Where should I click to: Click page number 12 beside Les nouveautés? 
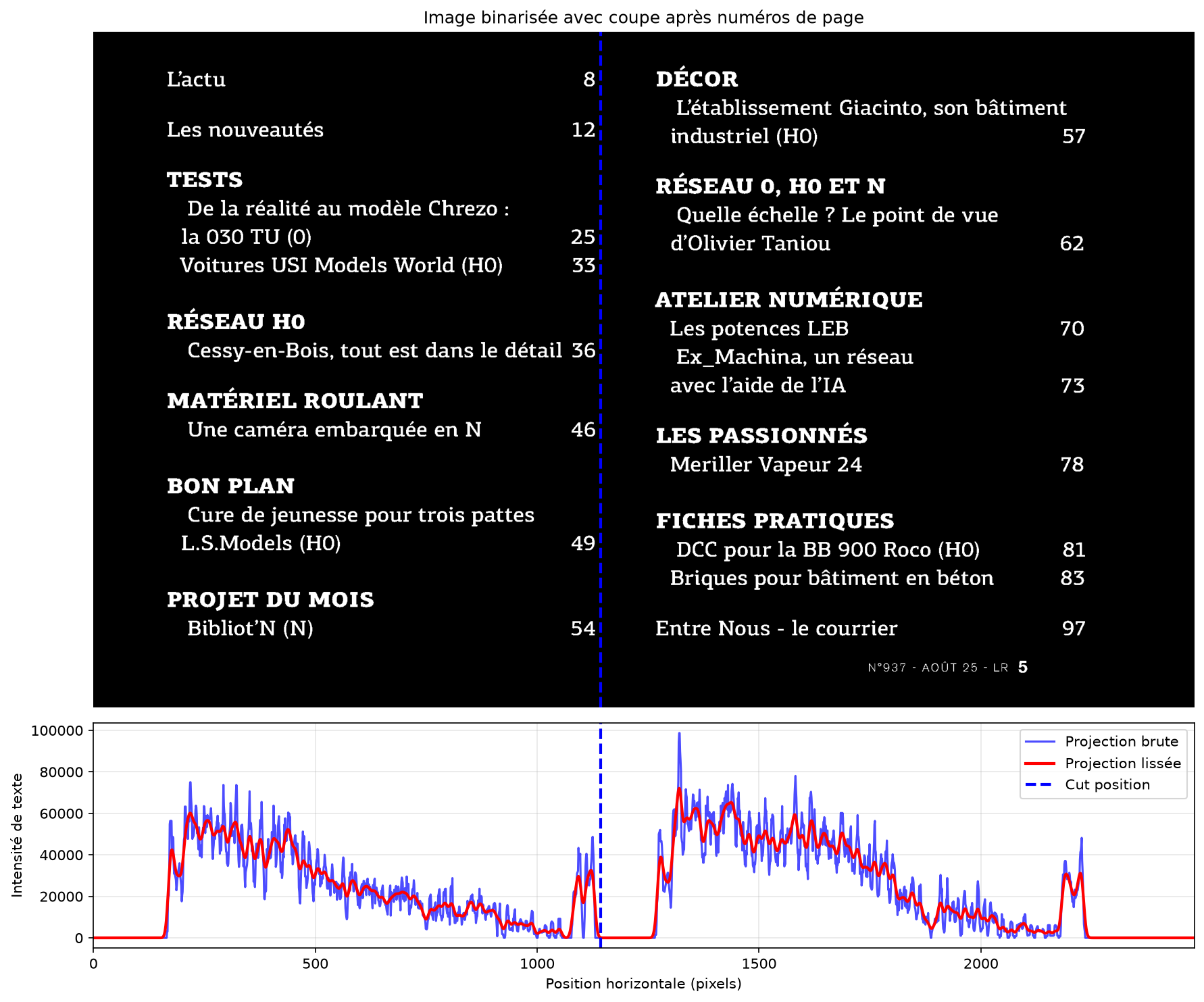(x=583, y=130)
